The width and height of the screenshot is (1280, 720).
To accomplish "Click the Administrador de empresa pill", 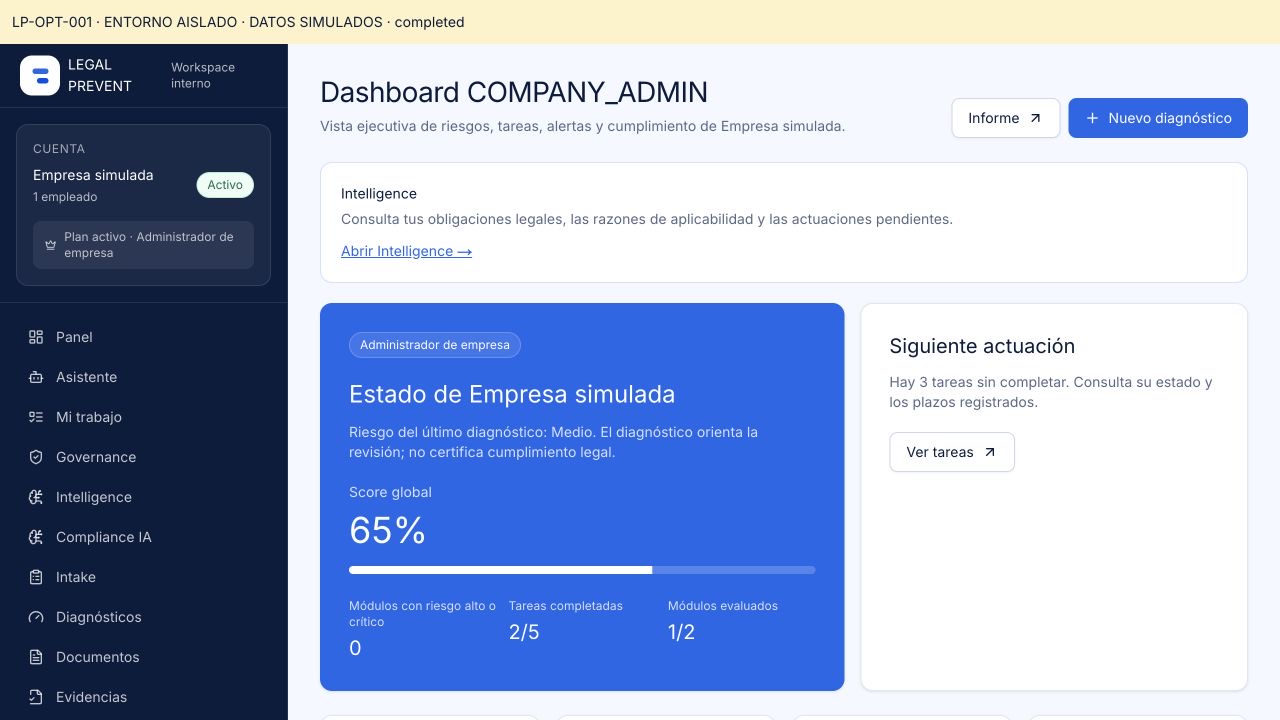I will (435, 345).
